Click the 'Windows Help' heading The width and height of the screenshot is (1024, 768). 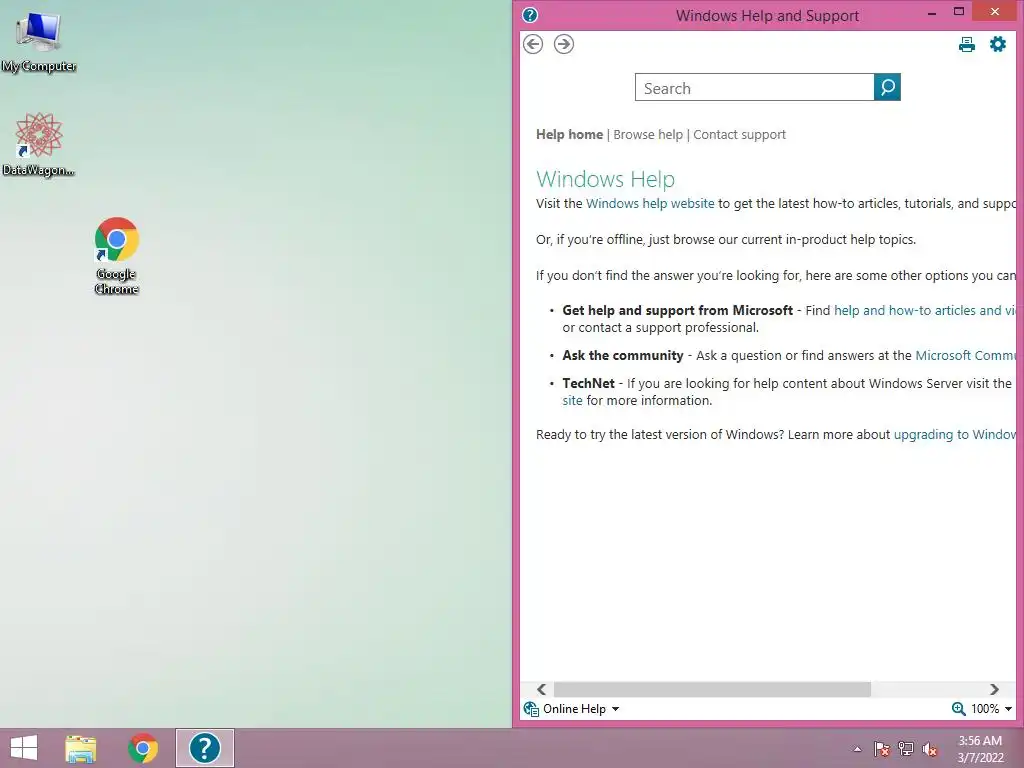click(605, 179)
